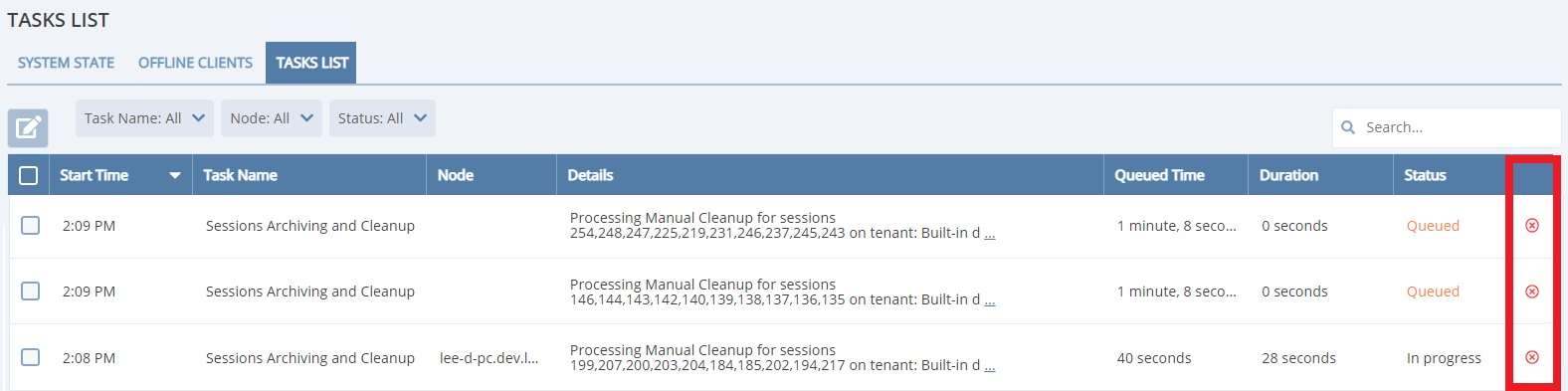
Task: Sort by the Duration column header
Action: (x=1289, y=175)
